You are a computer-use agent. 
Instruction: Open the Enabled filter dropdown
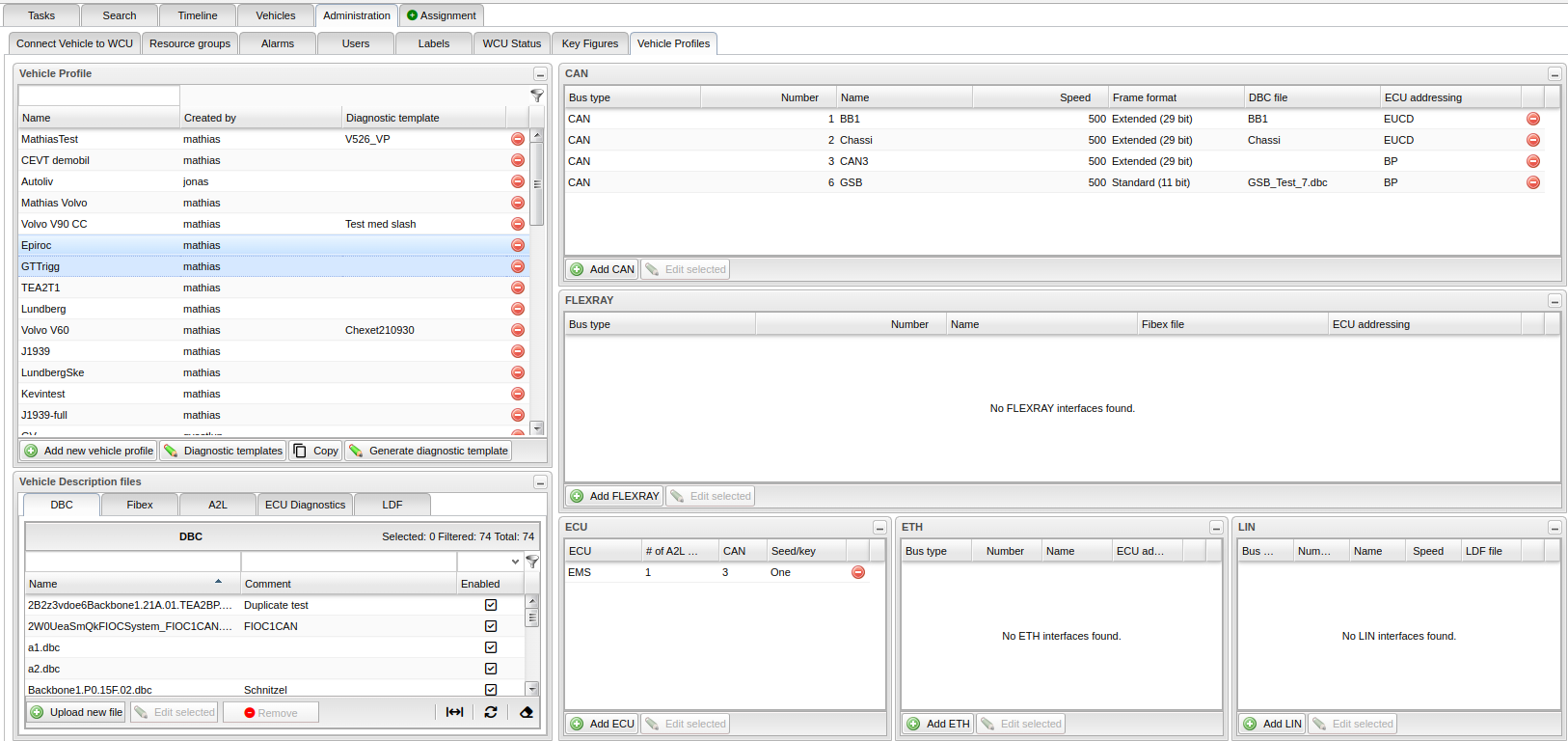[515, 562]
